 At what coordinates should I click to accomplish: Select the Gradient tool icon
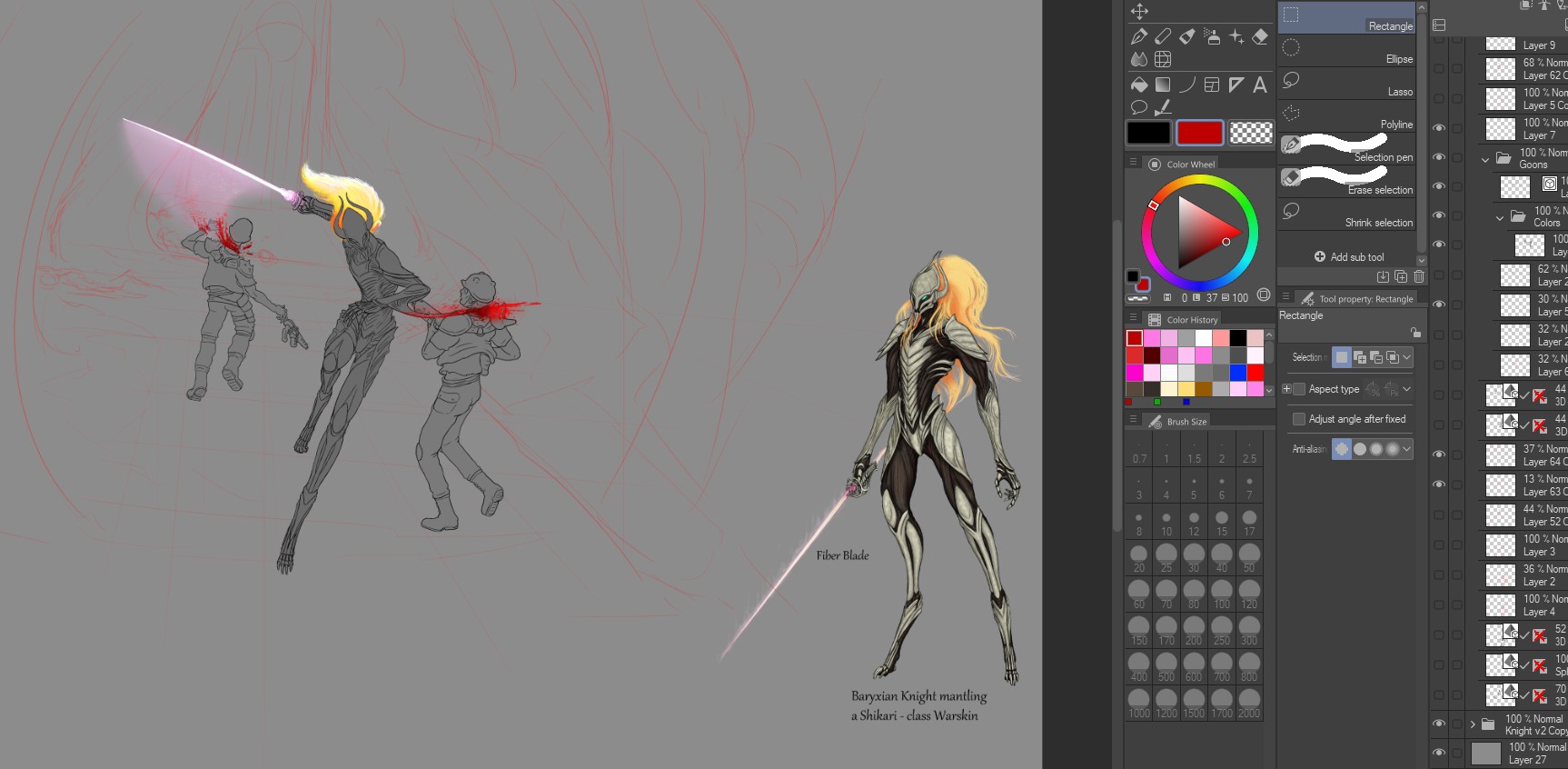1163,85
